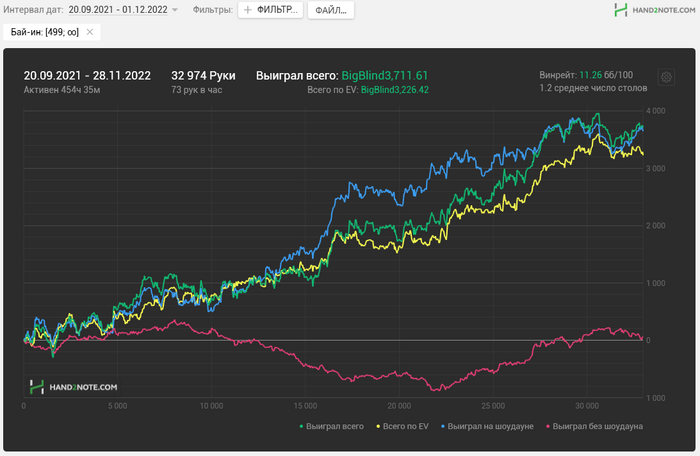
Task: Click the BigBlind3,226.42 EV total value
Action: click(395, 90)
